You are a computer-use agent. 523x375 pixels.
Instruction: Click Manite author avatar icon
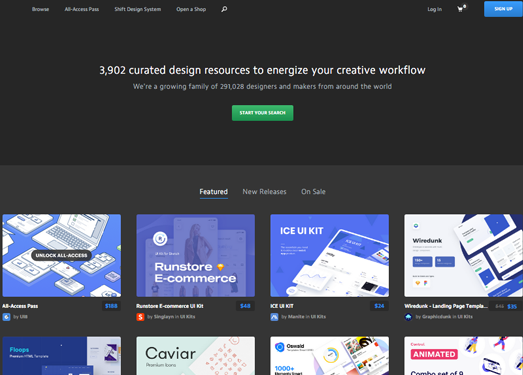click(x=274, y=317)
